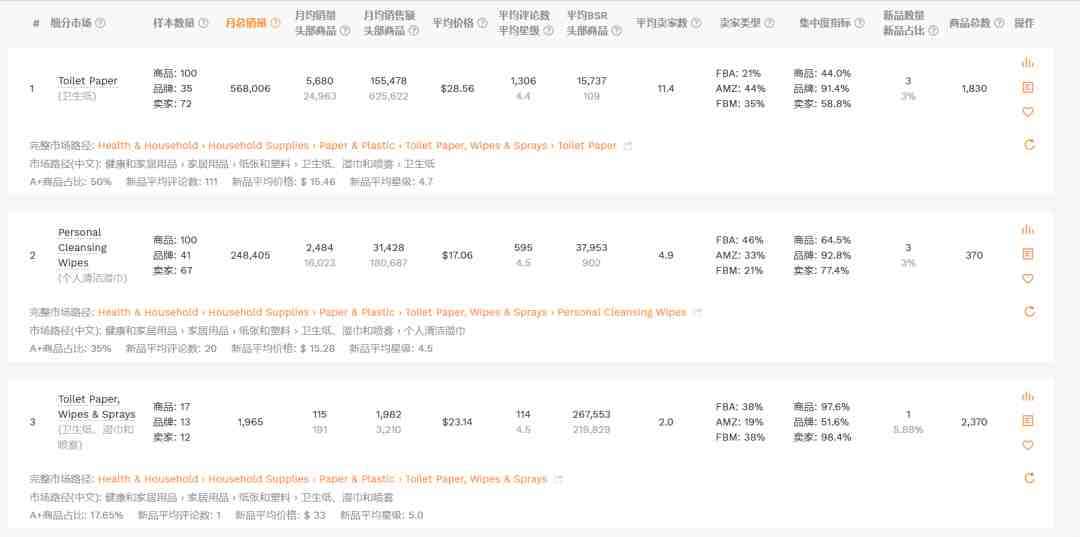Sort by the 商品总数 column header
Screen dimensions: 1080x537
[970, 23]
